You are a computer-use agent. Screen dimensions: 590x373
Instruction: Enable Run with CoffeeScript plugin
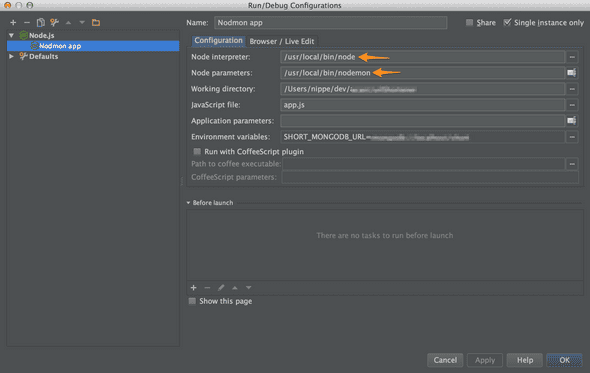pyautogui.click(x=197, y=151)
